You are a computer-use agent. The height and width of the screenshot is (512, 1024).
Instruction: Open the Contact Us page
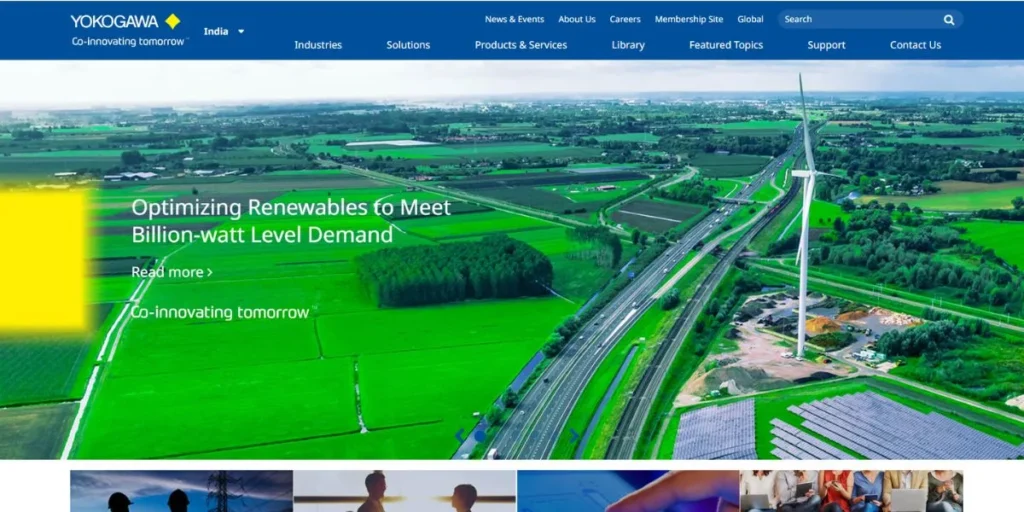coord(916,45)
